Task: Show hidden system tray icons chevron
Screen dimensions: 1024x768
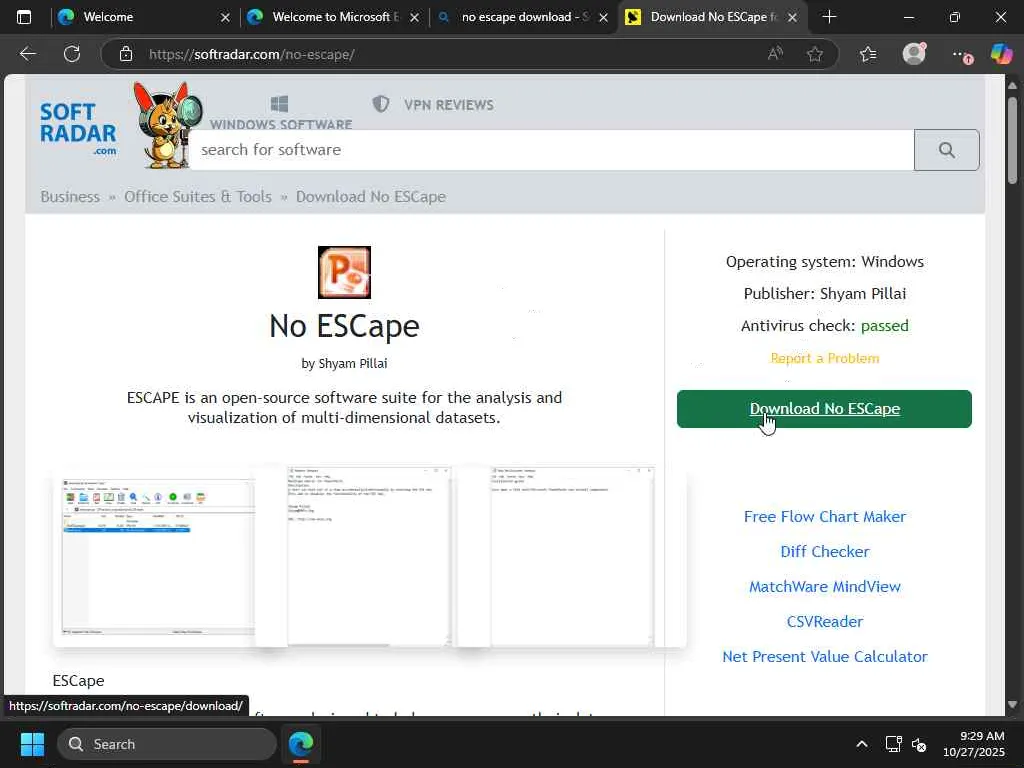Action: pos(862,744)
